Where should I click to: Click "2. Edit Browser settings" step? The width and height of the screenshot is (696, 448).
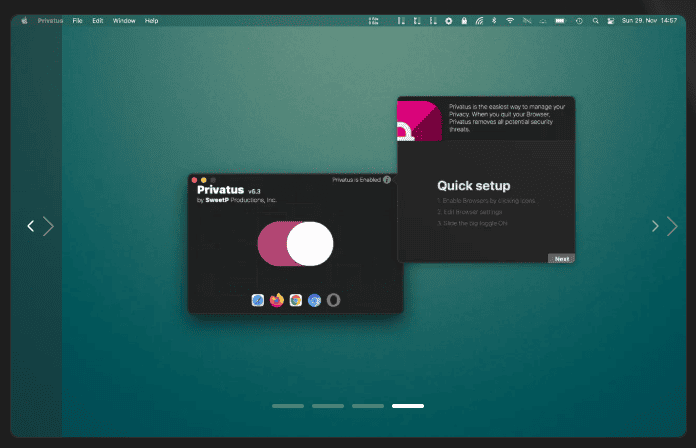[470, 212]
